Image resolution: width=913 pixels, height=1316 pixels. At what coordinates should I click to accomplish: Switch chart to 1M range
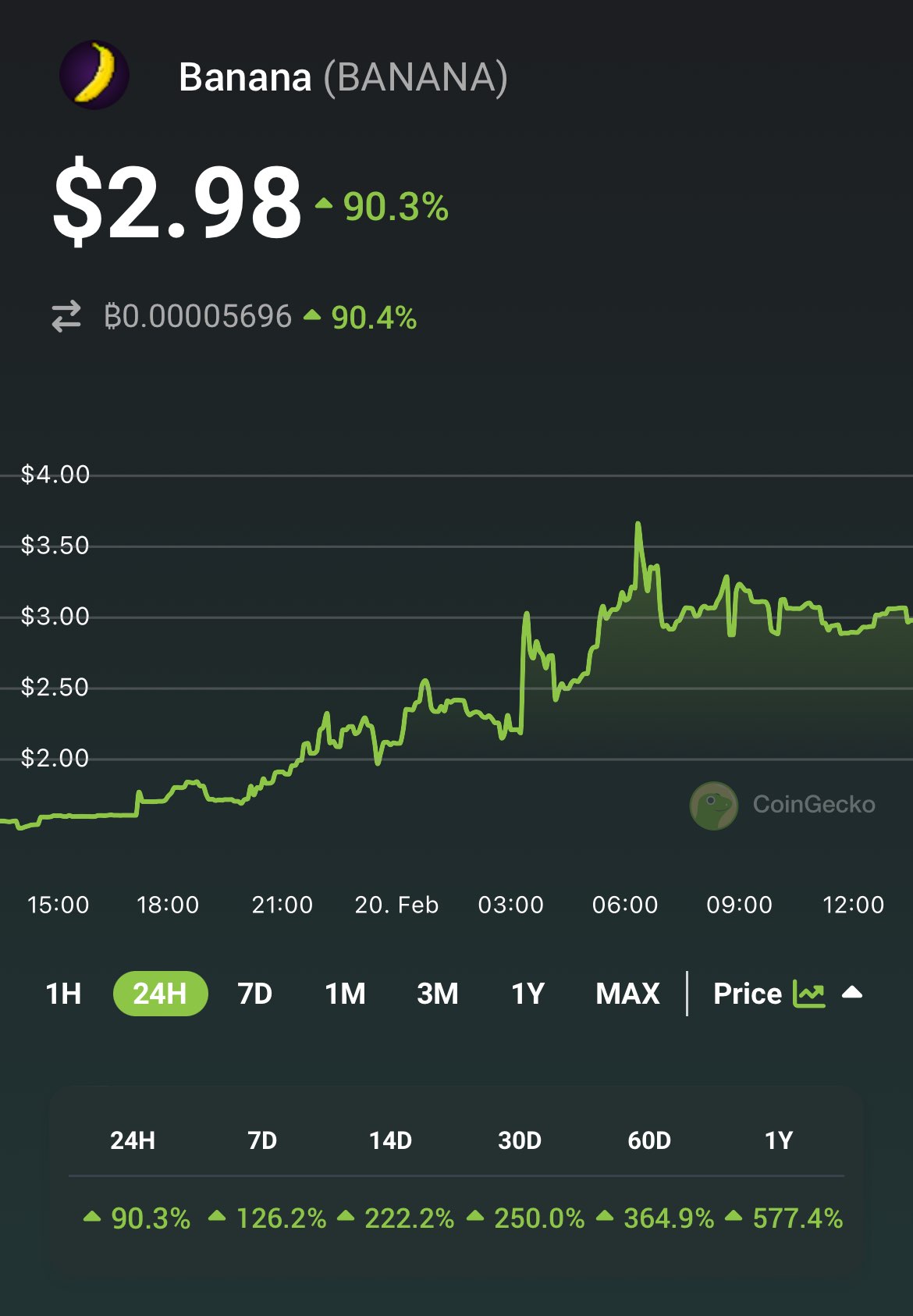pos(345,994)
